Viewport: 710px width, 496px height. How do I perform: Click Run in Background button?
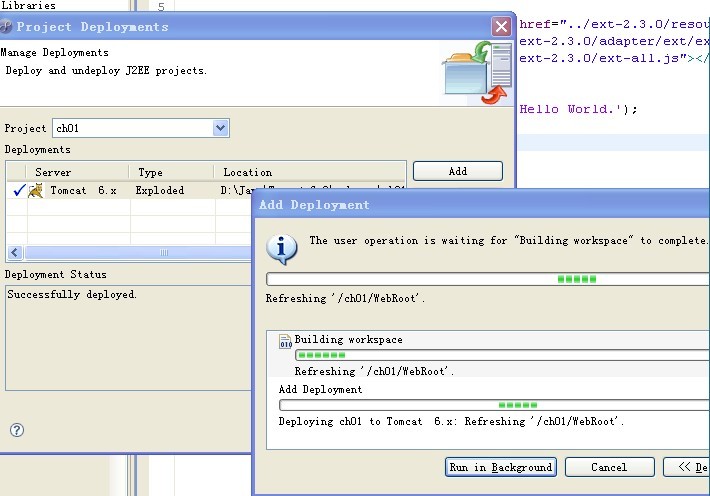[501, 467]
